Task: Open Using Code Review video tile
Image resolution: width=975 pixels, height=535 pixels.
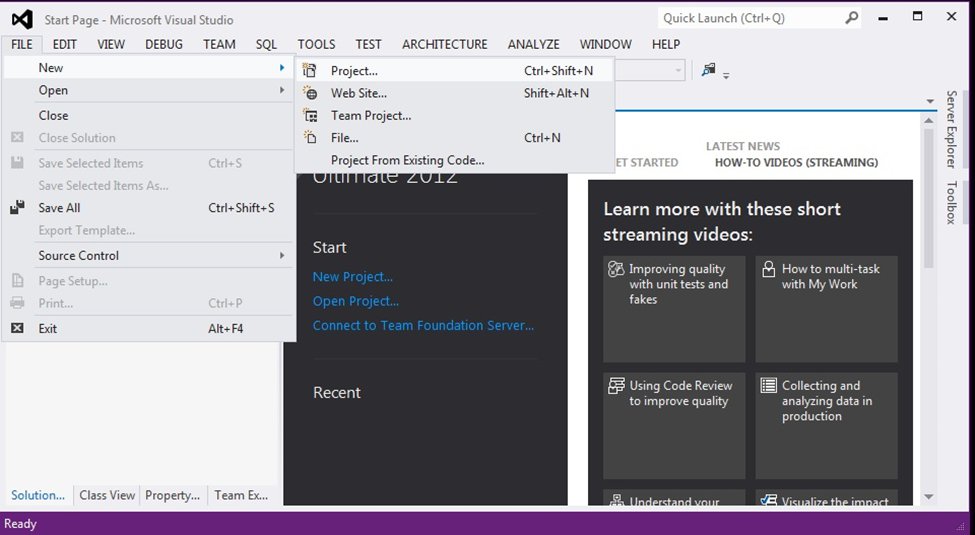Action: (x=674, y=426)
